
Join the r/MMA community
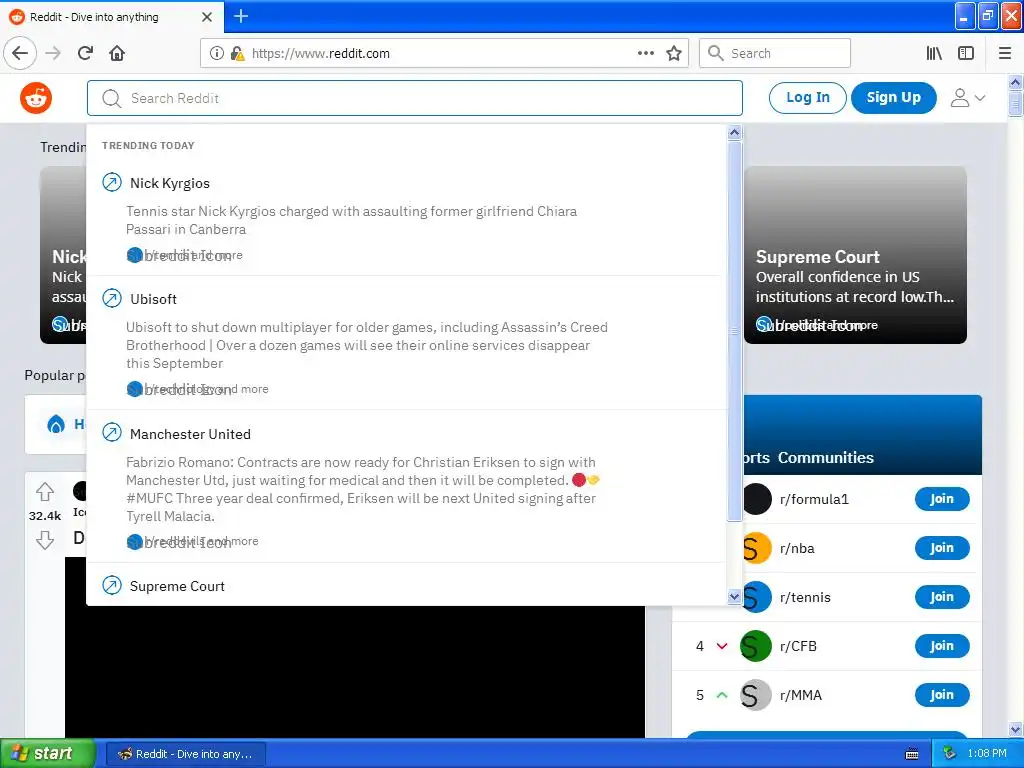tap(942, 695)
